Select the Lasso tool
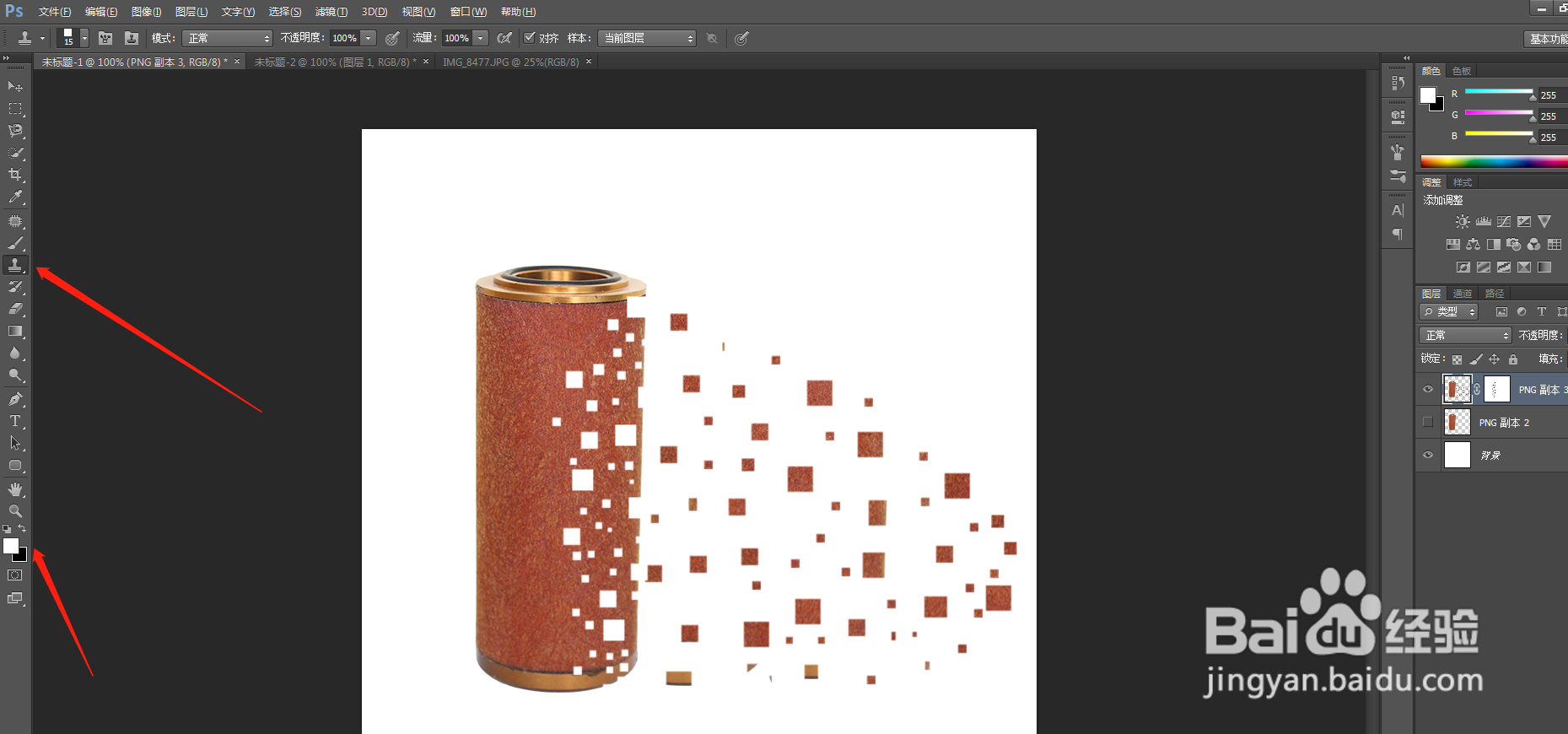The height and width of the screenshot is (734, 1568). [x=15, y=131]
